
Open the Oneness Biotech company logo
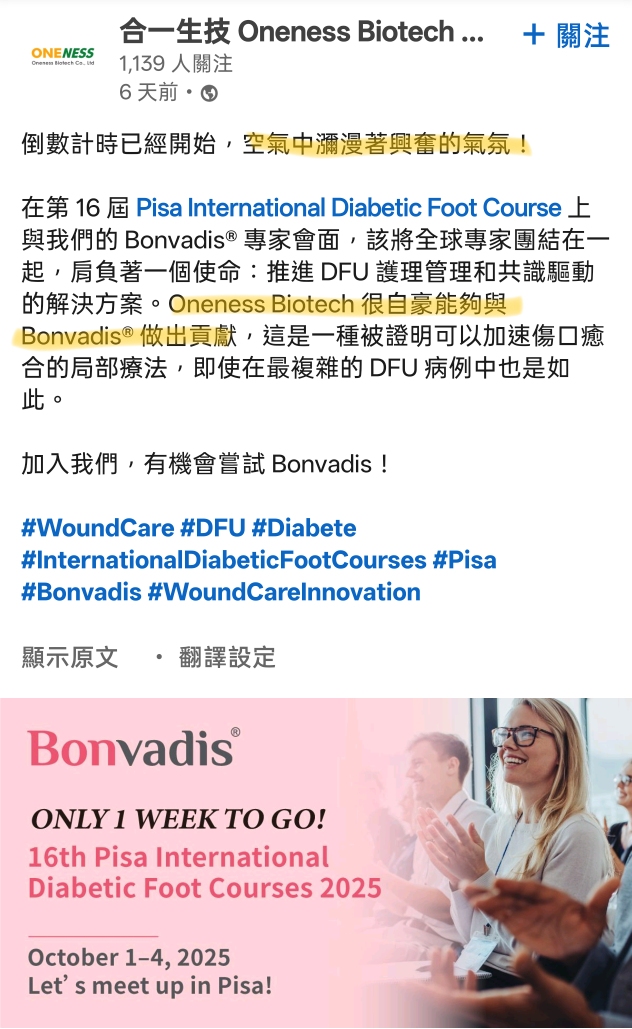coord(63,56)
